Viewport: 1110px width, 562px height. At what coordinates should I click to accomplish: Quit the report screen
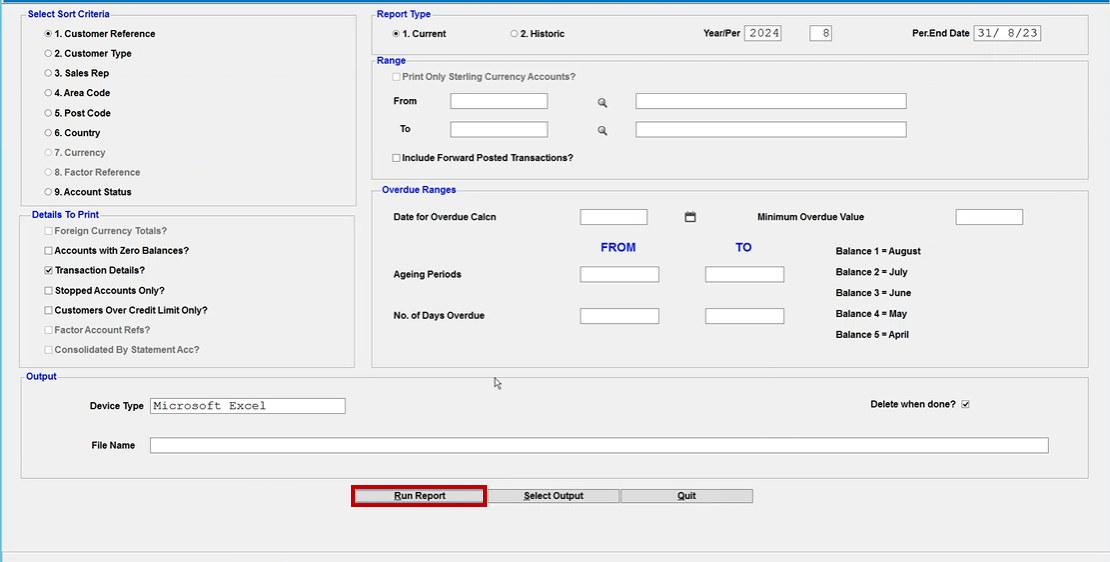(687, 496)
